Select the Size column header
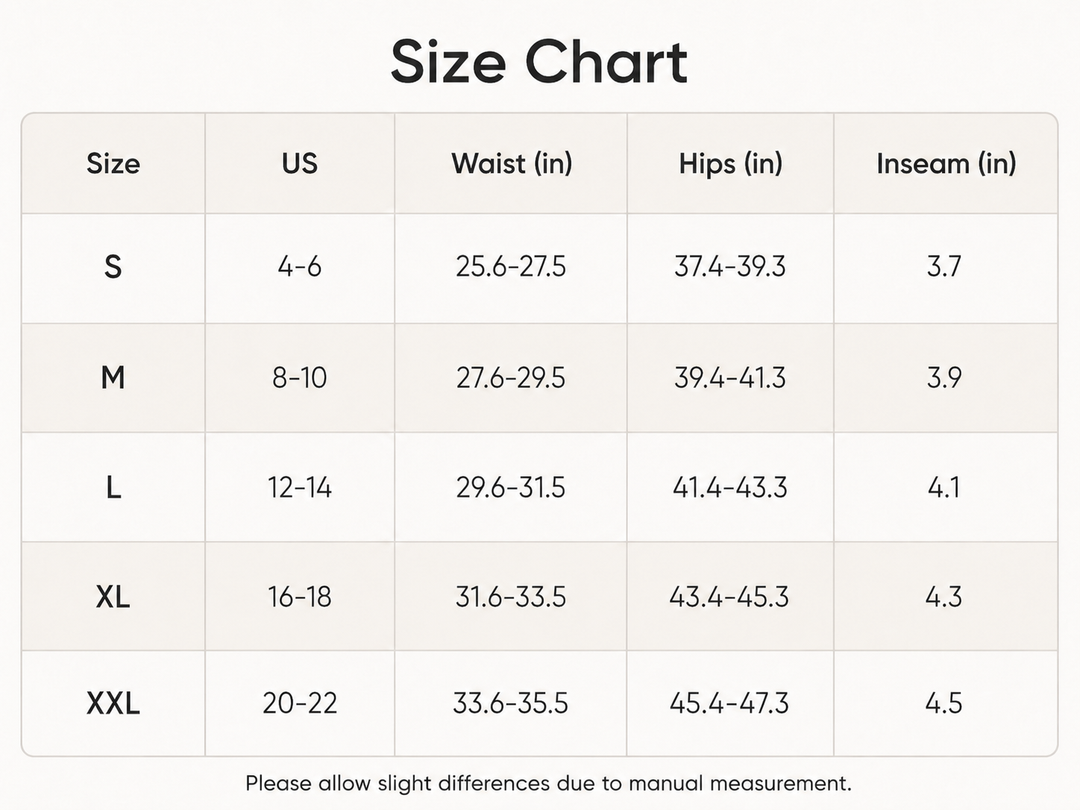 tap(113, 164)
